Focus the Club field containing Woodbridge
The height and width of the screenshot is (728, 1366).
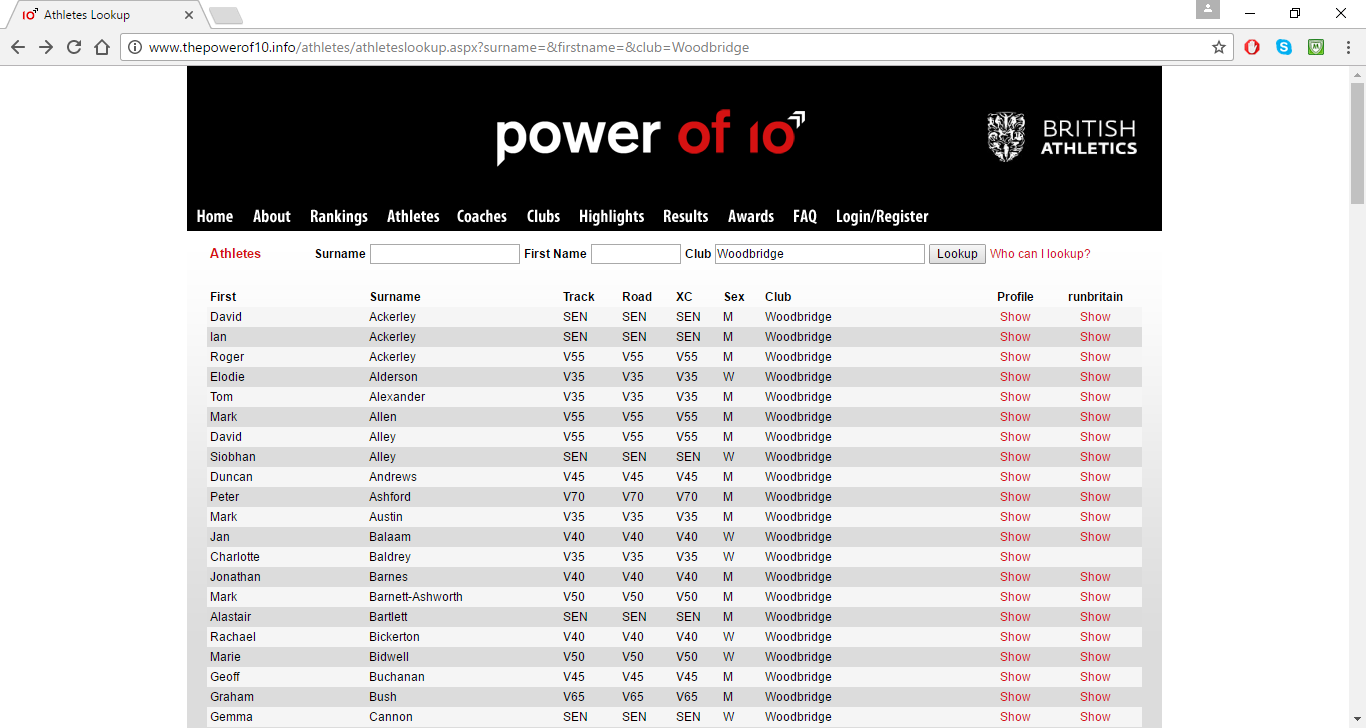[819, 254]
